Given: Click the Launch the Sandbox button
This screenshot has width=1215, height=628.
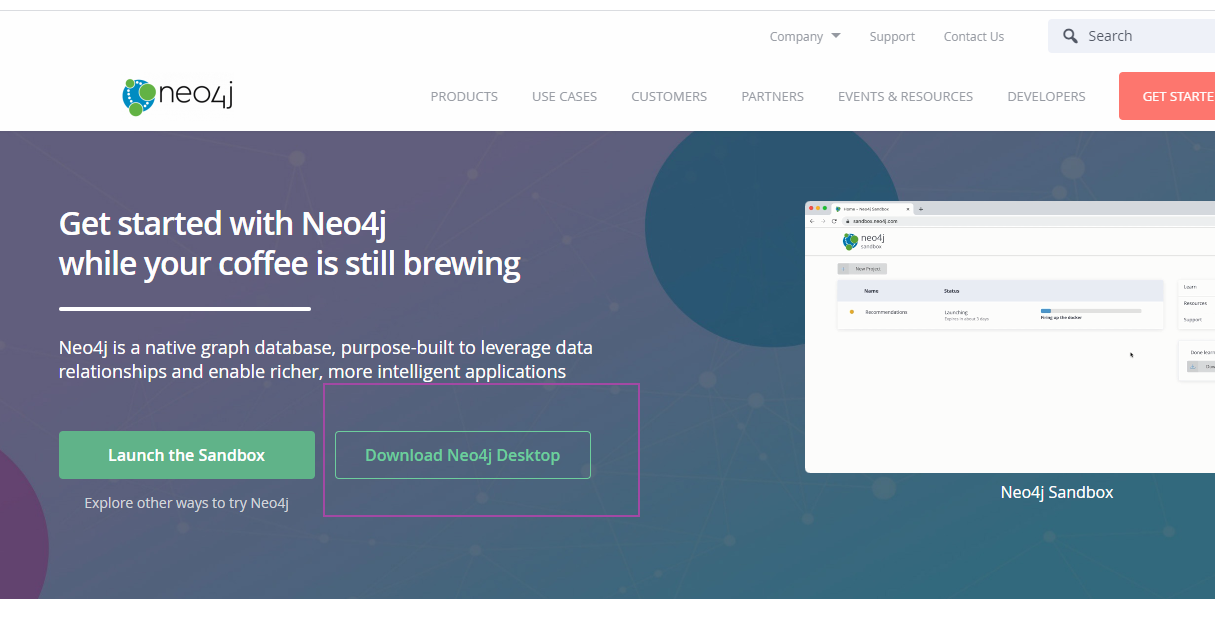Looking at the screenshot, I should (x=187, y=455).
